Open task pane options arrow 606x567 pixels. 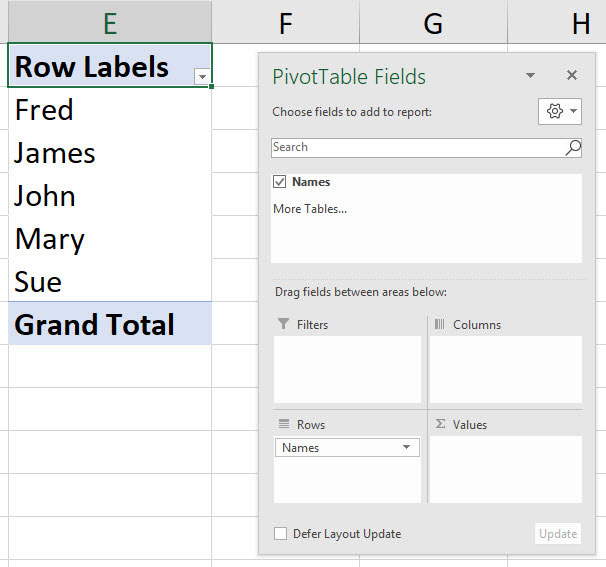[531, 76]
